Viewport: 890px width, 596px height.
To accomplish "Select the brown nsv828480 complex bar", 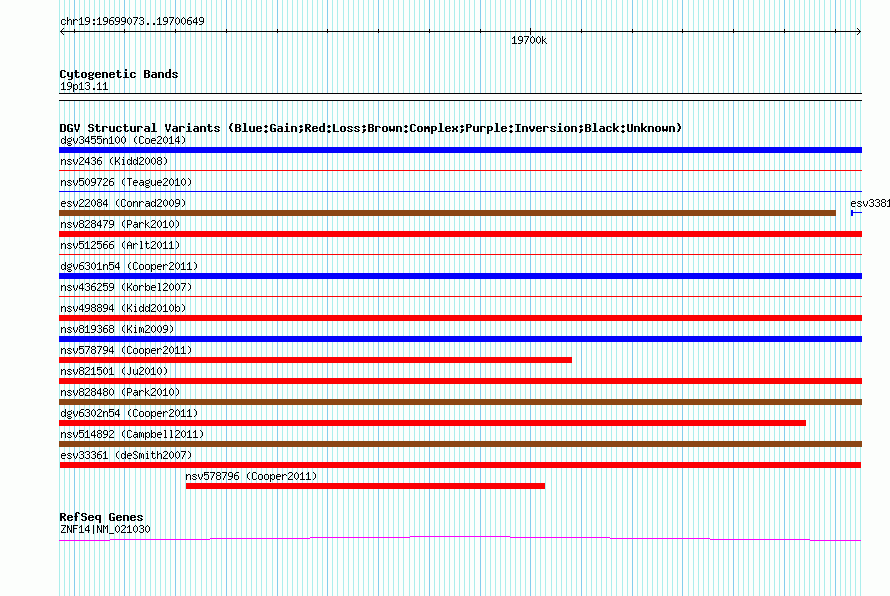I will tap(460, 402).
